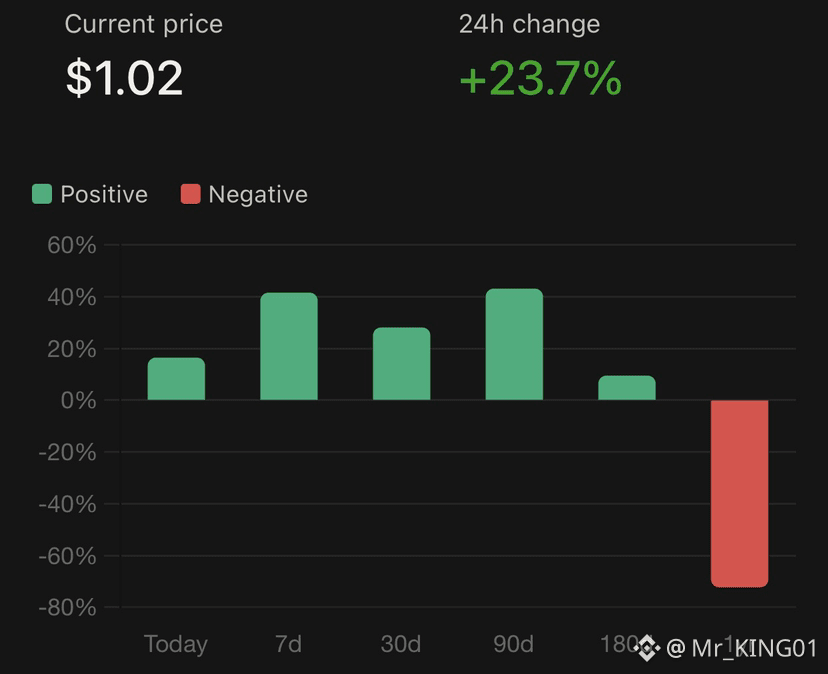Click the 60% y-axis label
828x674 pixels.
pos(72,245)
